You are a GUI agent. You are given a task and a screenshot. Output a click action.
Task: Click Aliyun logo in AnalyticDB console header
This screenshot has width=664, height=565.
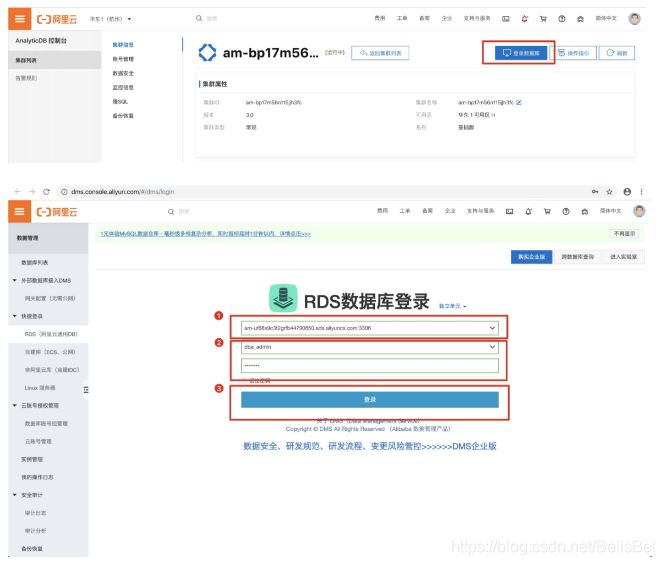[x=57, y=19]
